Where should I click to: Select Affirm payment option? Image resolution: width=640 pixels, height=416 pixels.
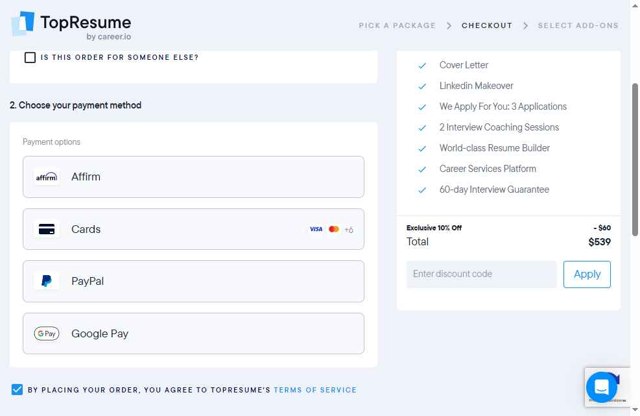tap(193, 177)
